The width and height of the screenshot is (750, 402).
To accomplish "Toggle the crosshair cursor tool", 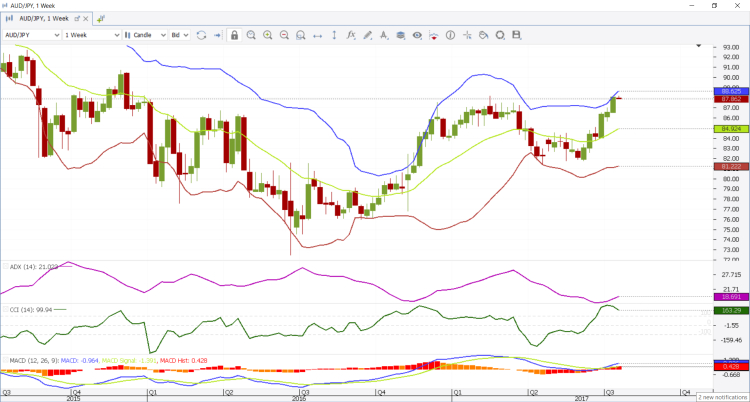I will point(467,35).
